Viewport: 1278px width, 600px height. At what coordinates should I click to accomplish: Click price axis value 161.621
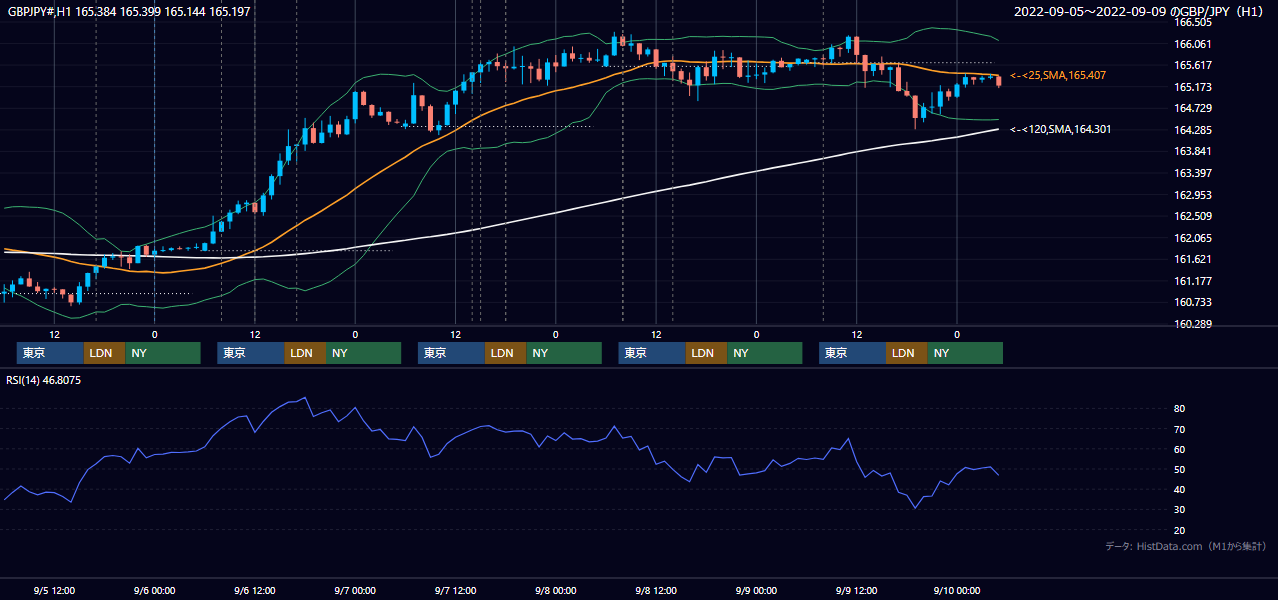1193,259
